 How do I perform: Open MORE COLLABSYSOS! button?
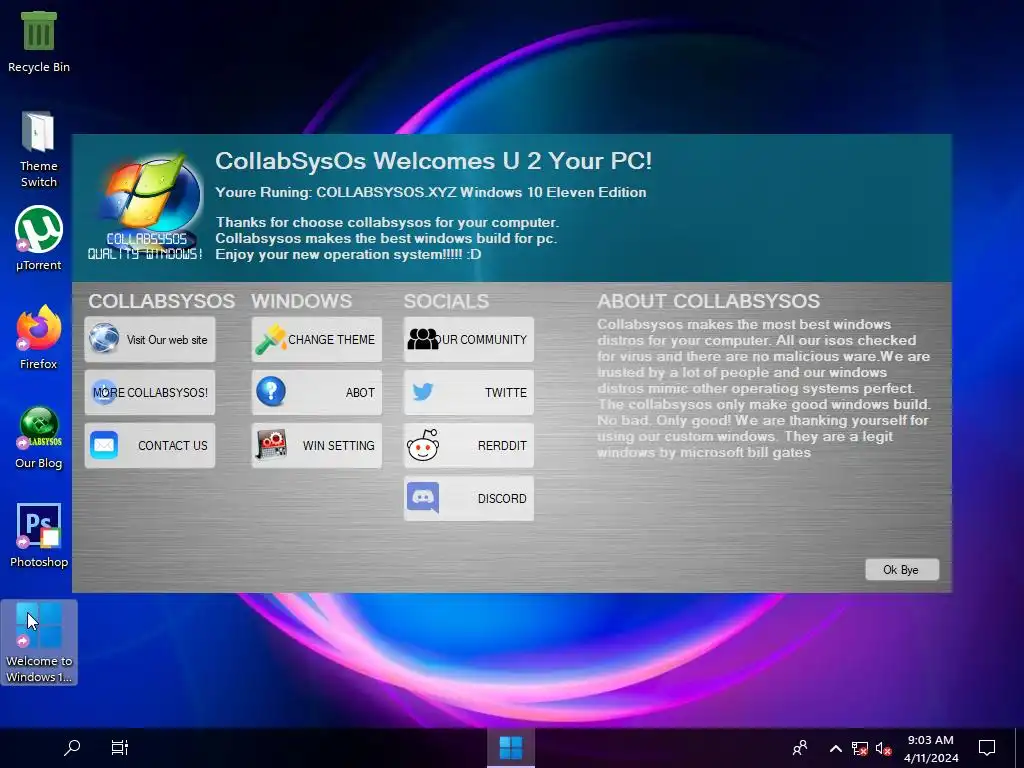click(x=150, y=392)
